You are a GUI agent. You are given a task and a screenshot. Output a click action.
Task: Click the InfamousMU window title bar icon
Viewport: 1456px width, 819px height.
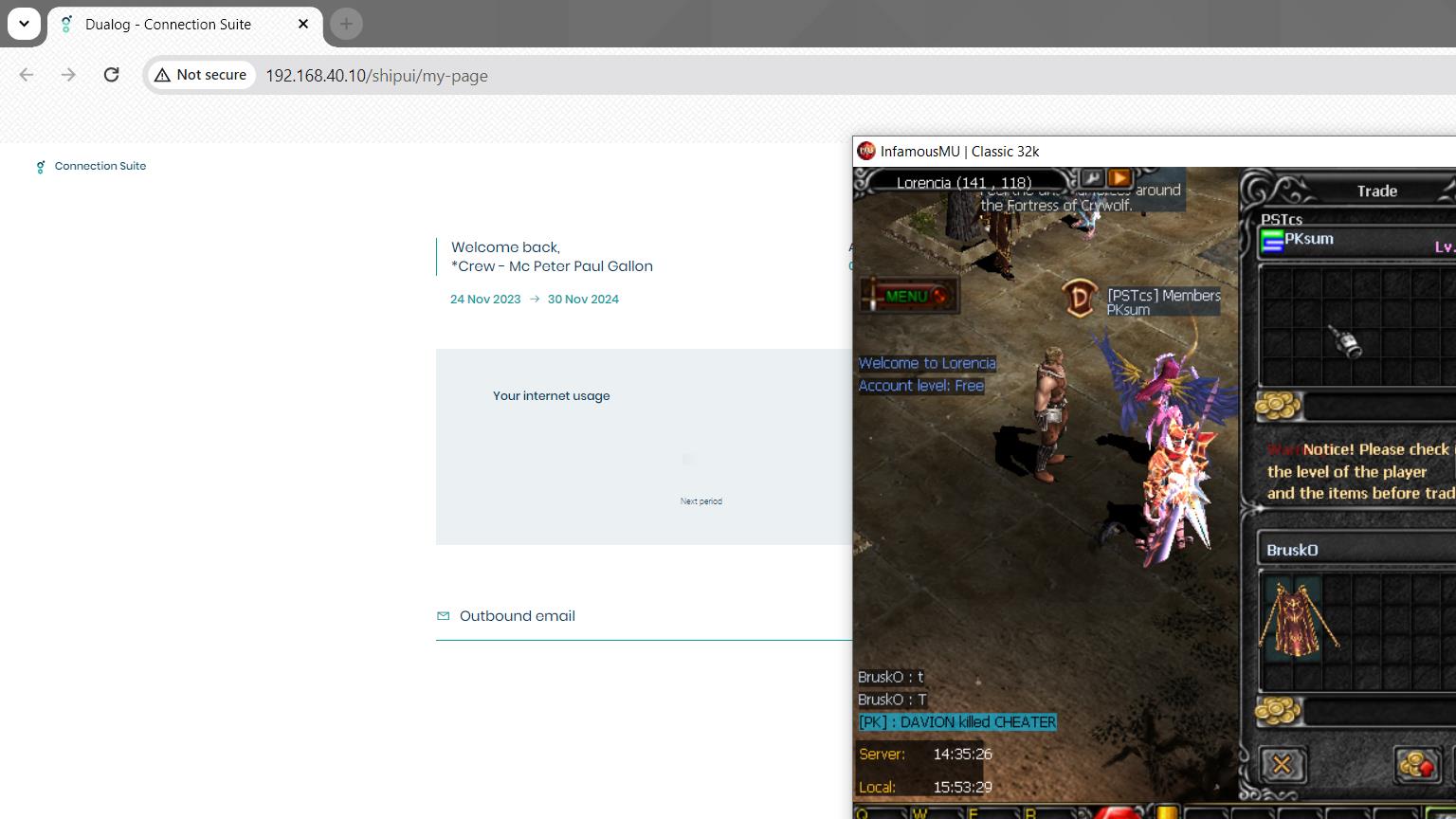pos(865,151)
